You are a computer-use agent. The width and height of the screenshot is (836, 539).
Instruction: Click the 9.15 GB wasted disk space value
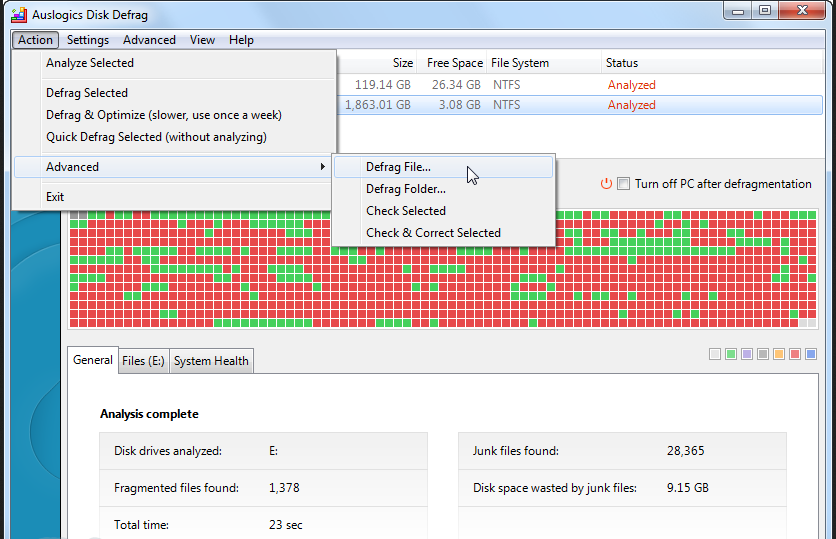[688, 488]
